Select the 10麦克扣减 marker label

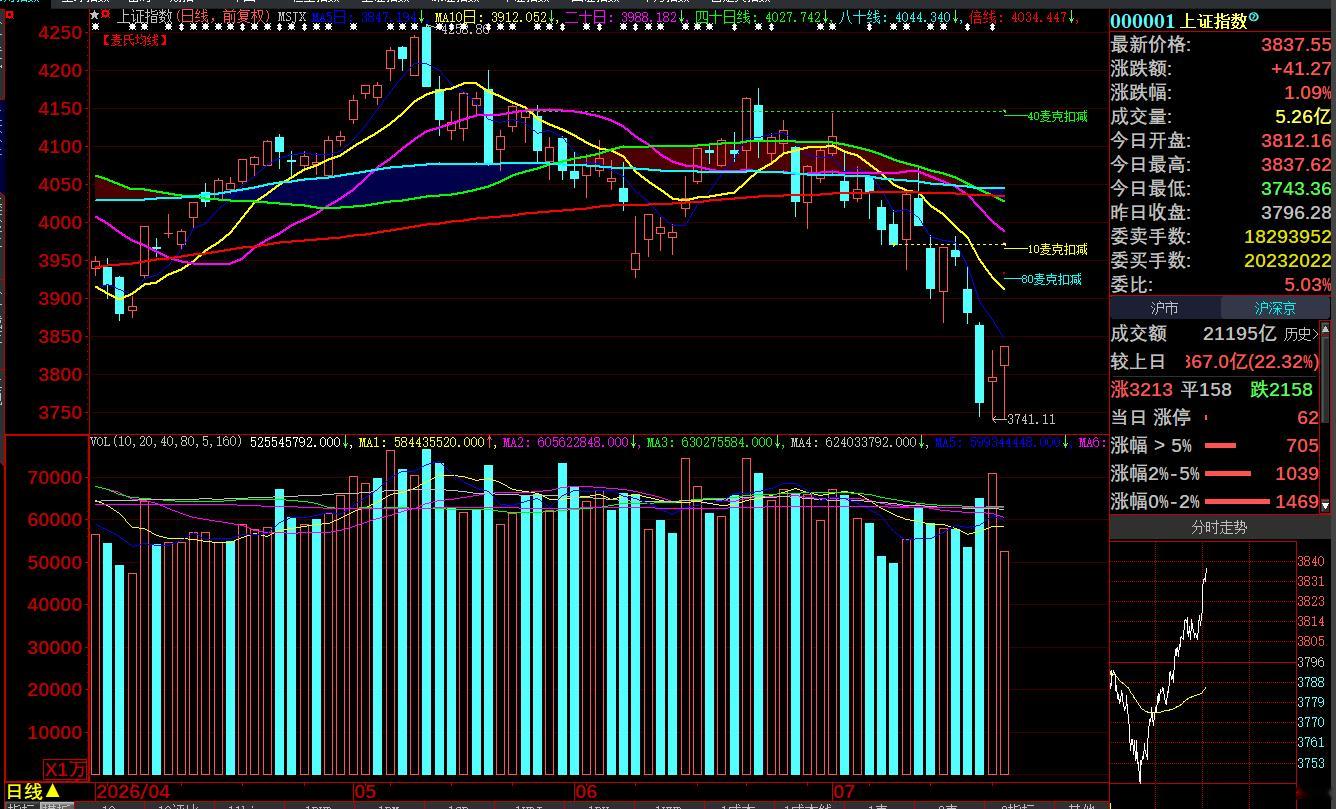tap(1057, 249)
